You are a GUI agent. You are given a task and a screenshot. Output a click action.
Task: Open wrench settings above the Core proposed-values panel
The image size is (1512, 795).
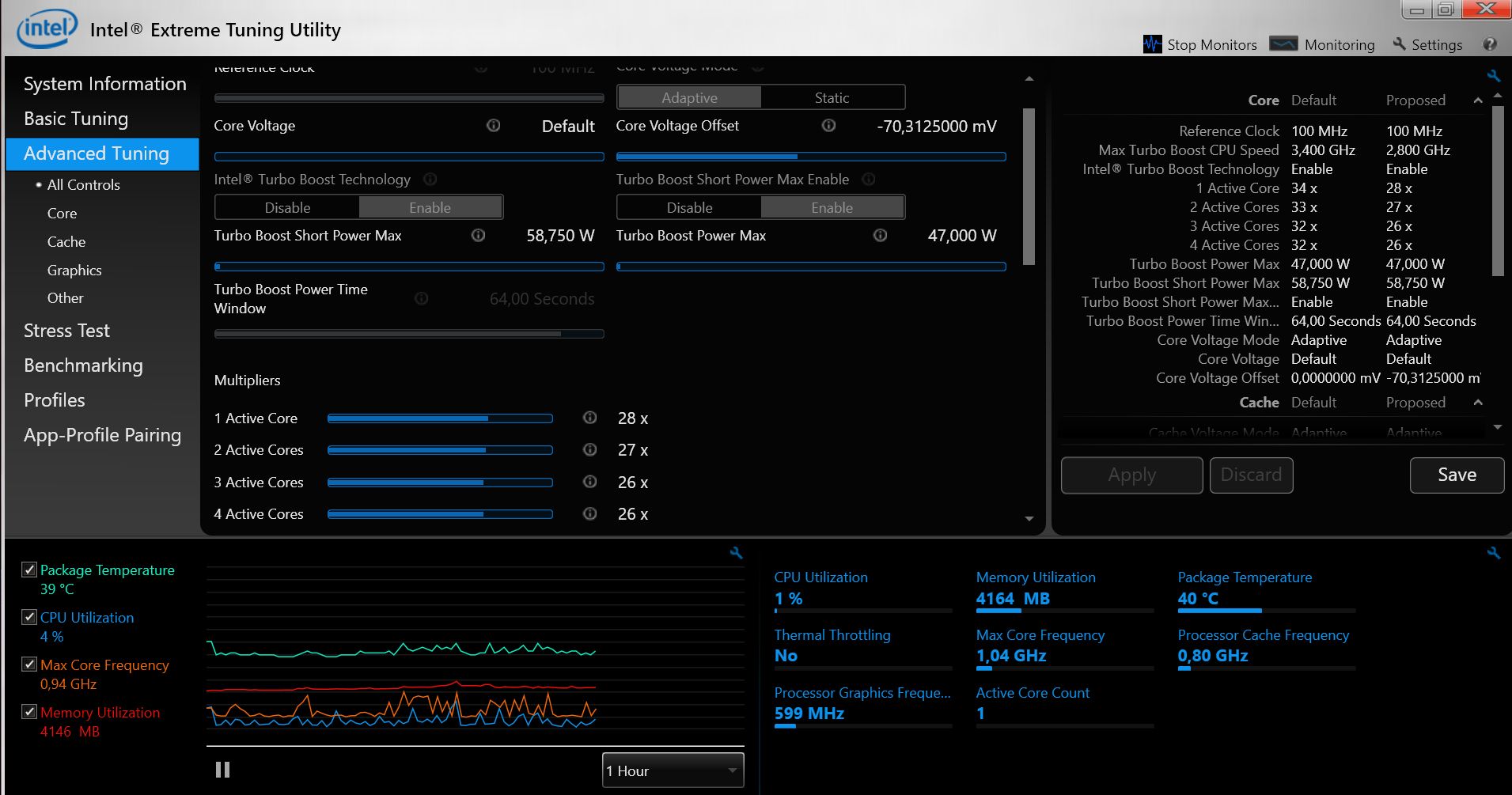click(1493, 76)
